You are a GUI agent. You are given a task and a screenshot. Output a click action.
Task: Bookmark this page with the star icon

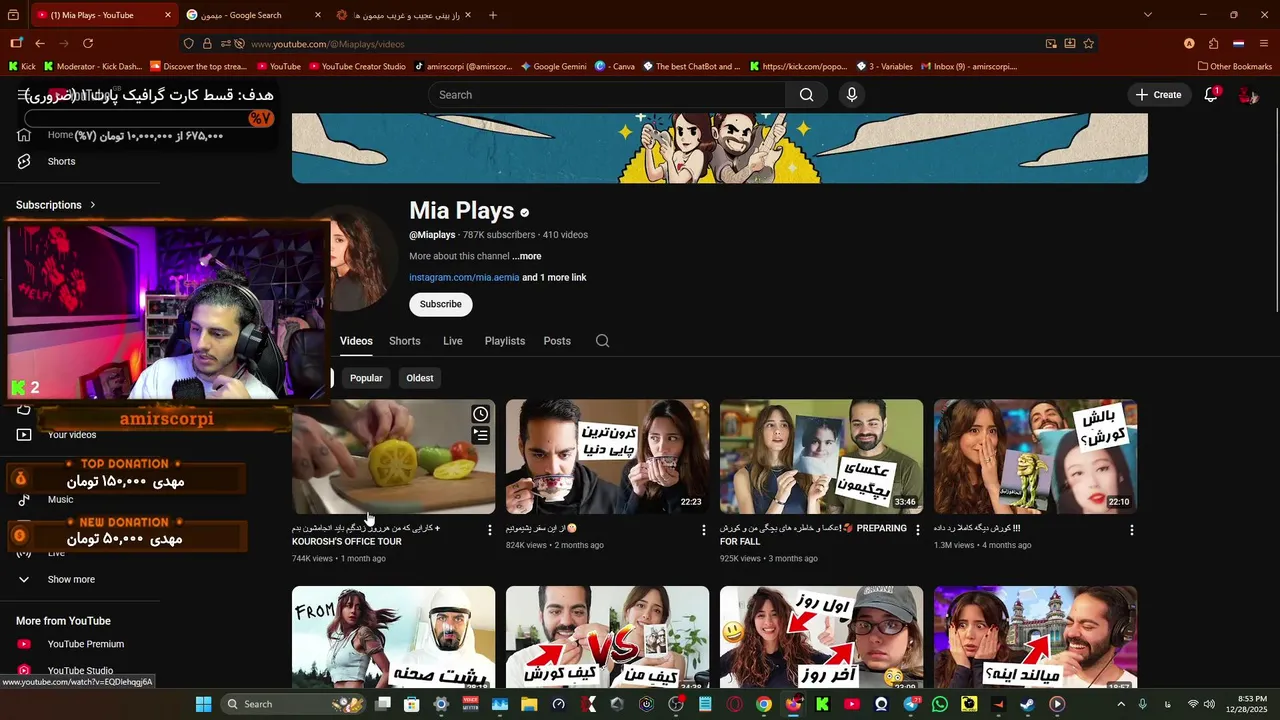pos(1089,43)
